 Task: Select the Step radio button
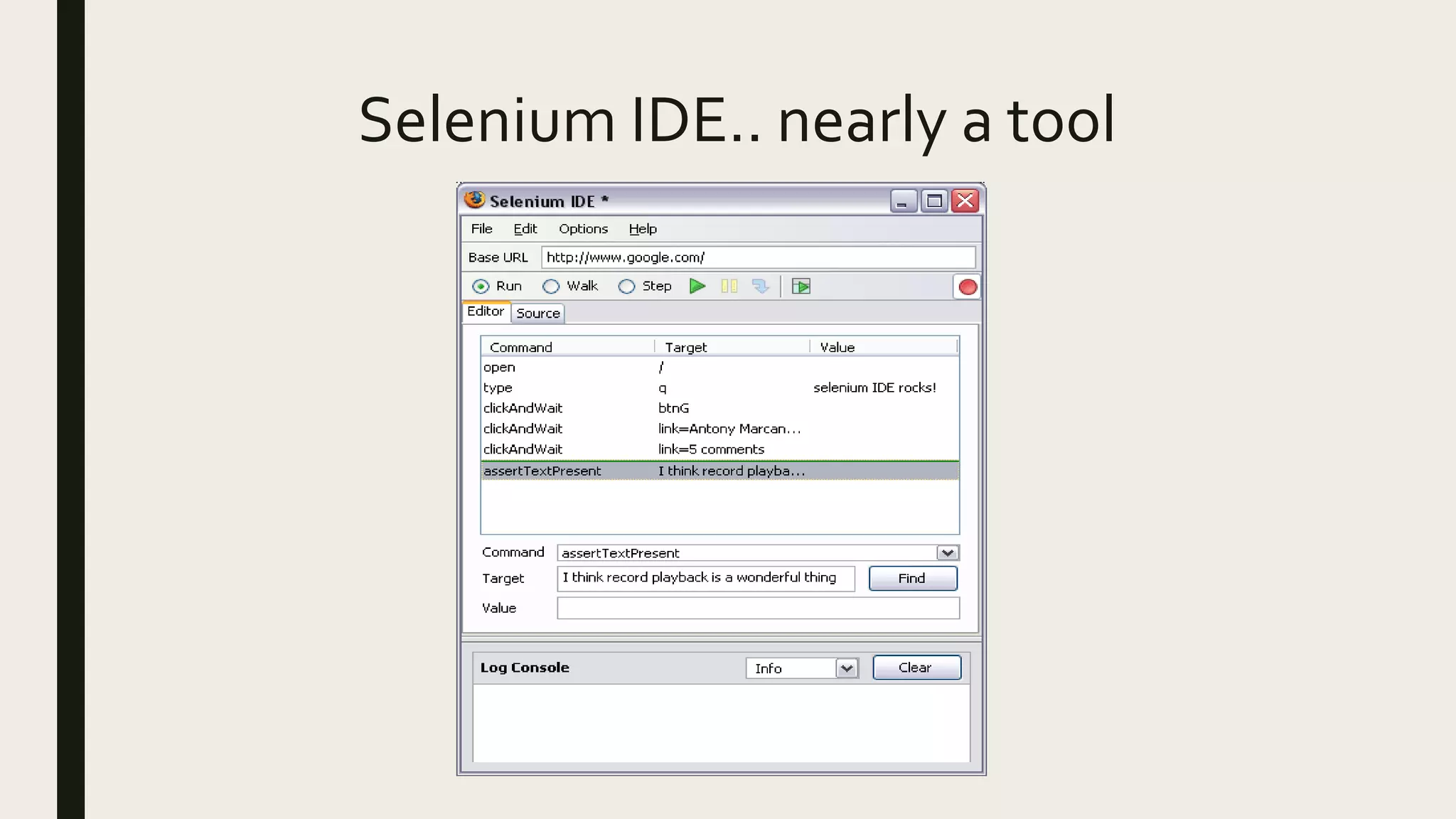[x=626, y=287]
